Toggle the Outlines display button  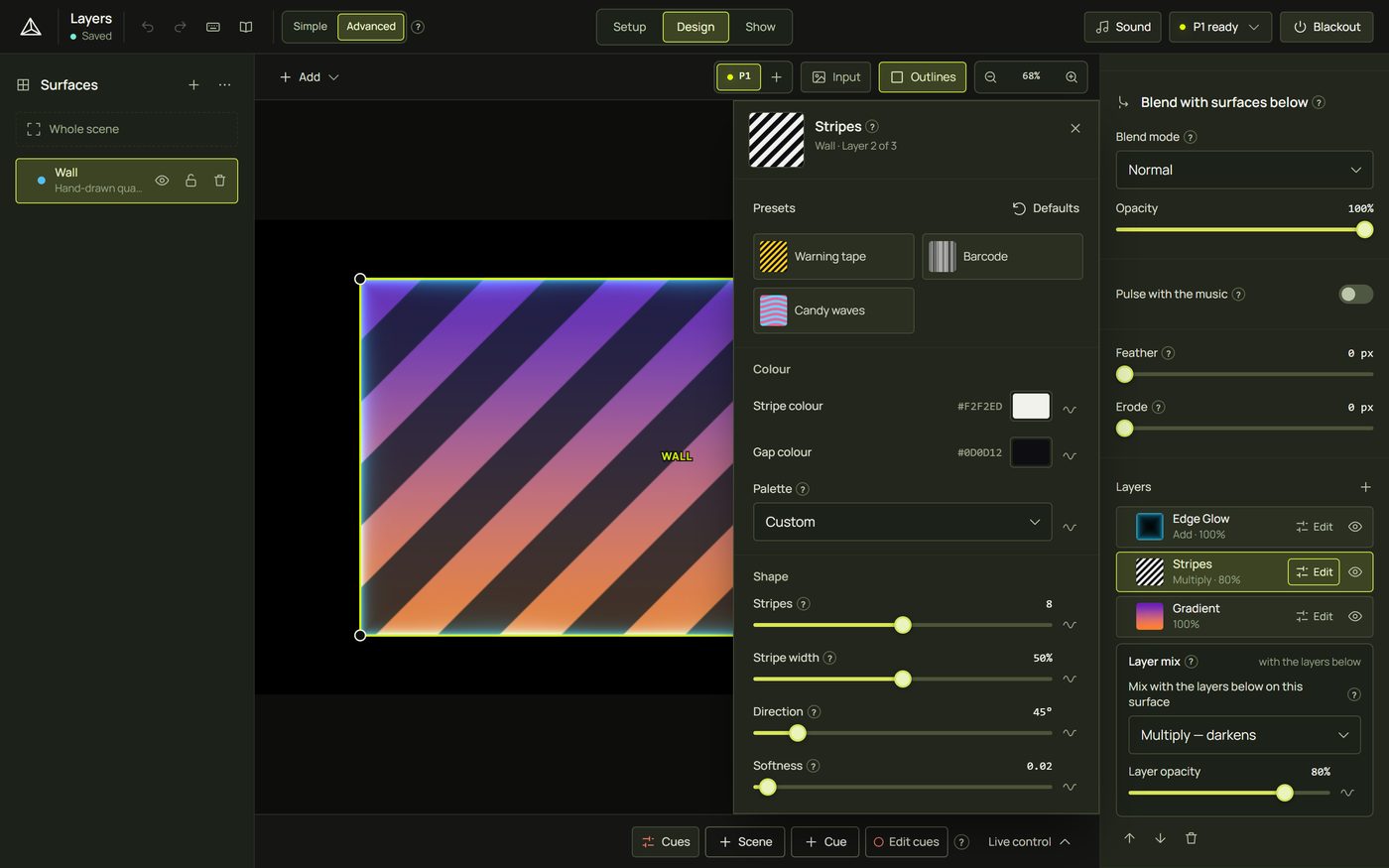tap(923, 77)
